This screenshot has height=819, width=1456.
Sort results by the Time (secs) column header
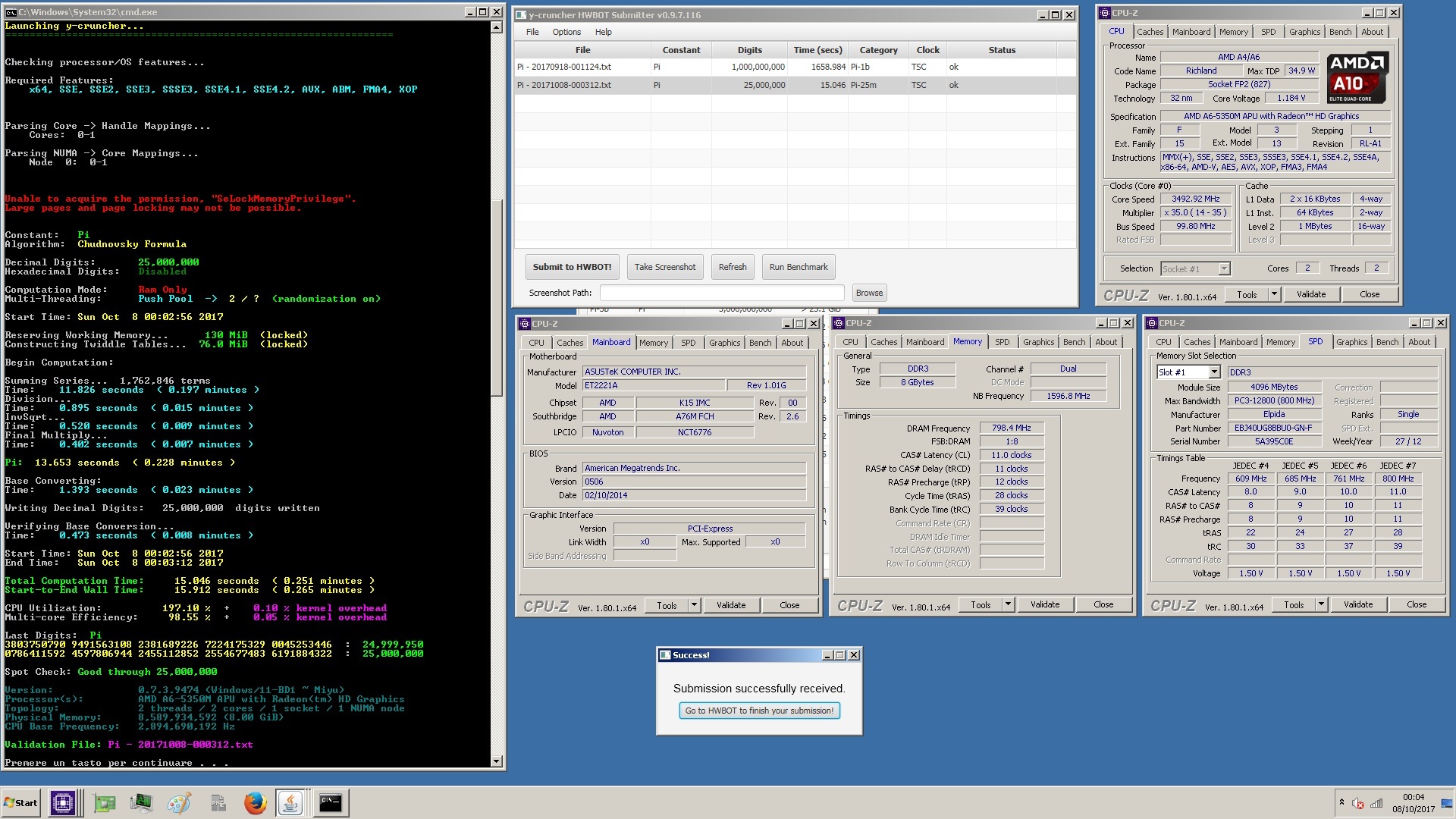tap(817, 50)
